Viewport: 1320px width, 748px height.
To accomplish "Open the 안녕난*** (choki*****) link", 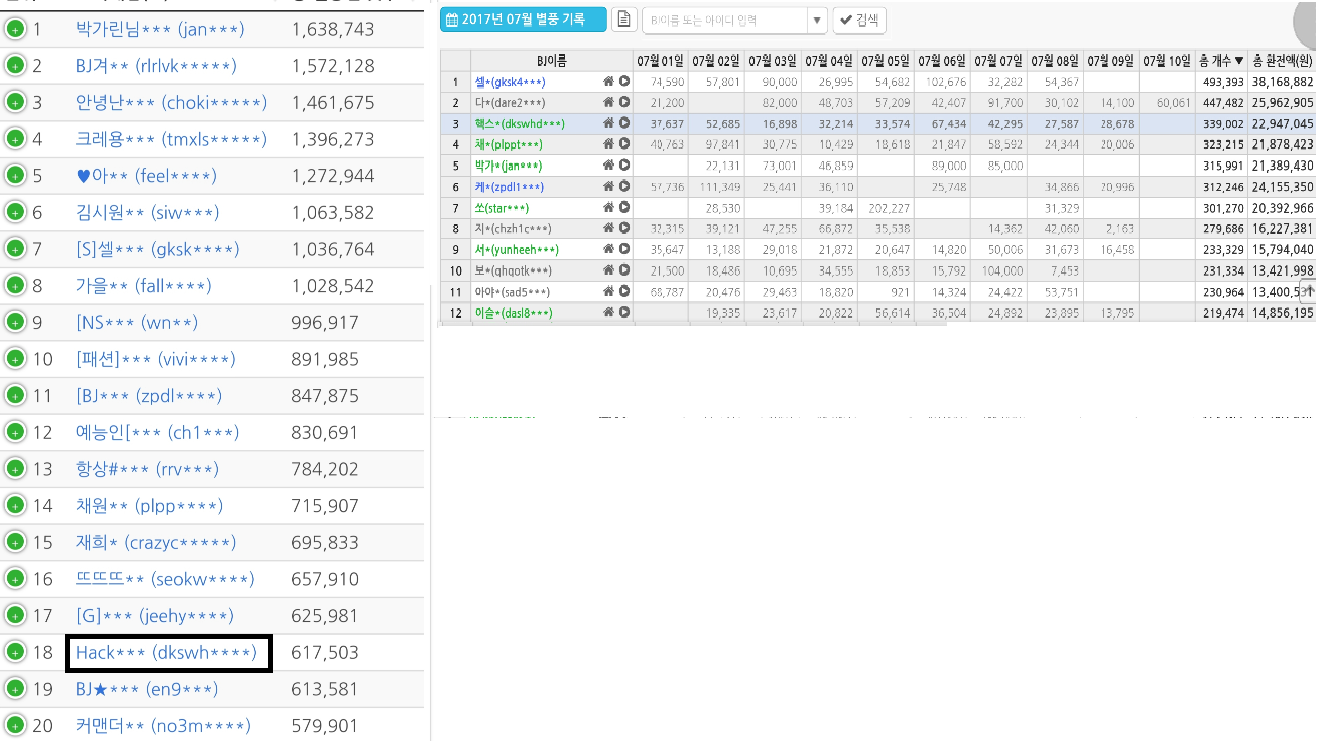I will (171, 102).
